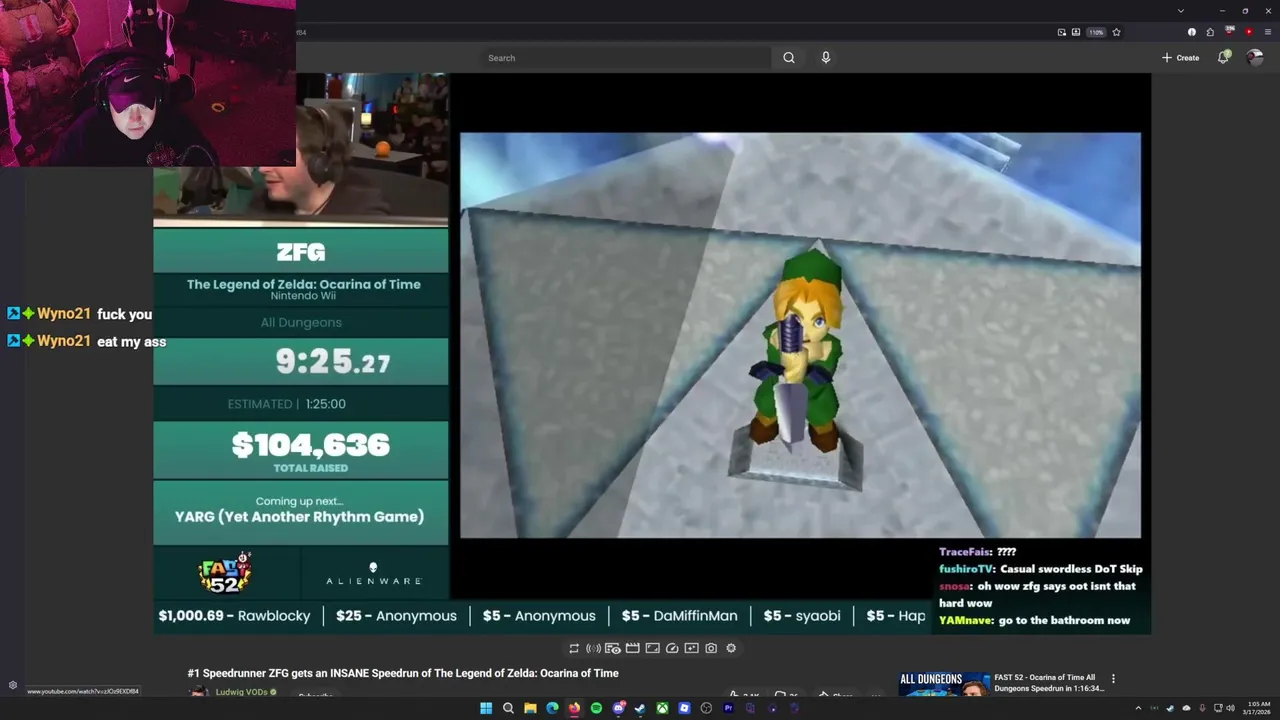This screenshot has height=720, width=1280.
Task: Open the extension with the red counter badge
Action: click(x=1230, y=31)
